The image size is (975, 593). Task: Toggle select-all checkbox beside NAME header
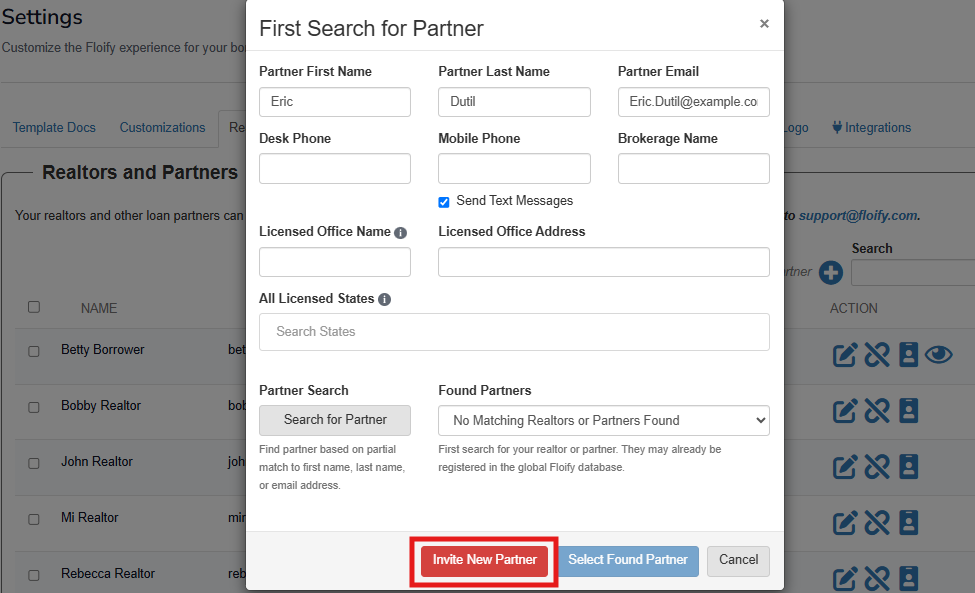[x=34, y=307]
